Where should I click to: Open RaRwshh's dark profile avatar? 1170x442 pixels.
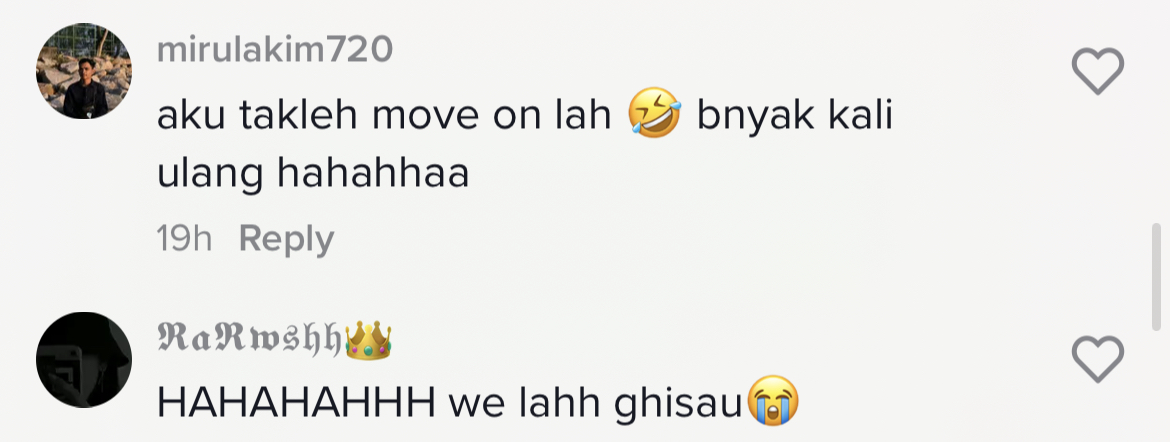[84, 360]
